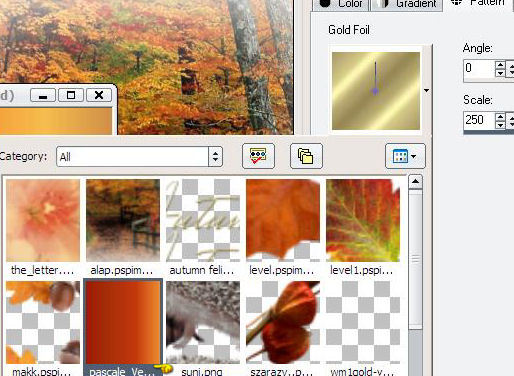Click the File Locations folders icon
The width and height of the screenshot is (514, 376).
click(x=306, y=156)
